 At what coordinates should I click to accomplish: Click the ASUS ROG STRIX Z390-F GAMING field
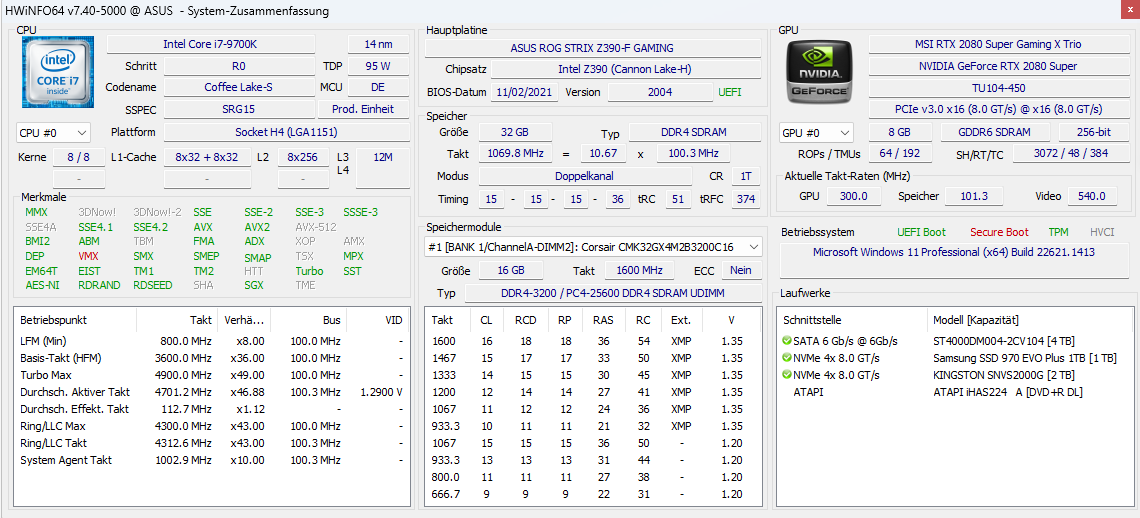pyautogui.click(x=593, y=48)
